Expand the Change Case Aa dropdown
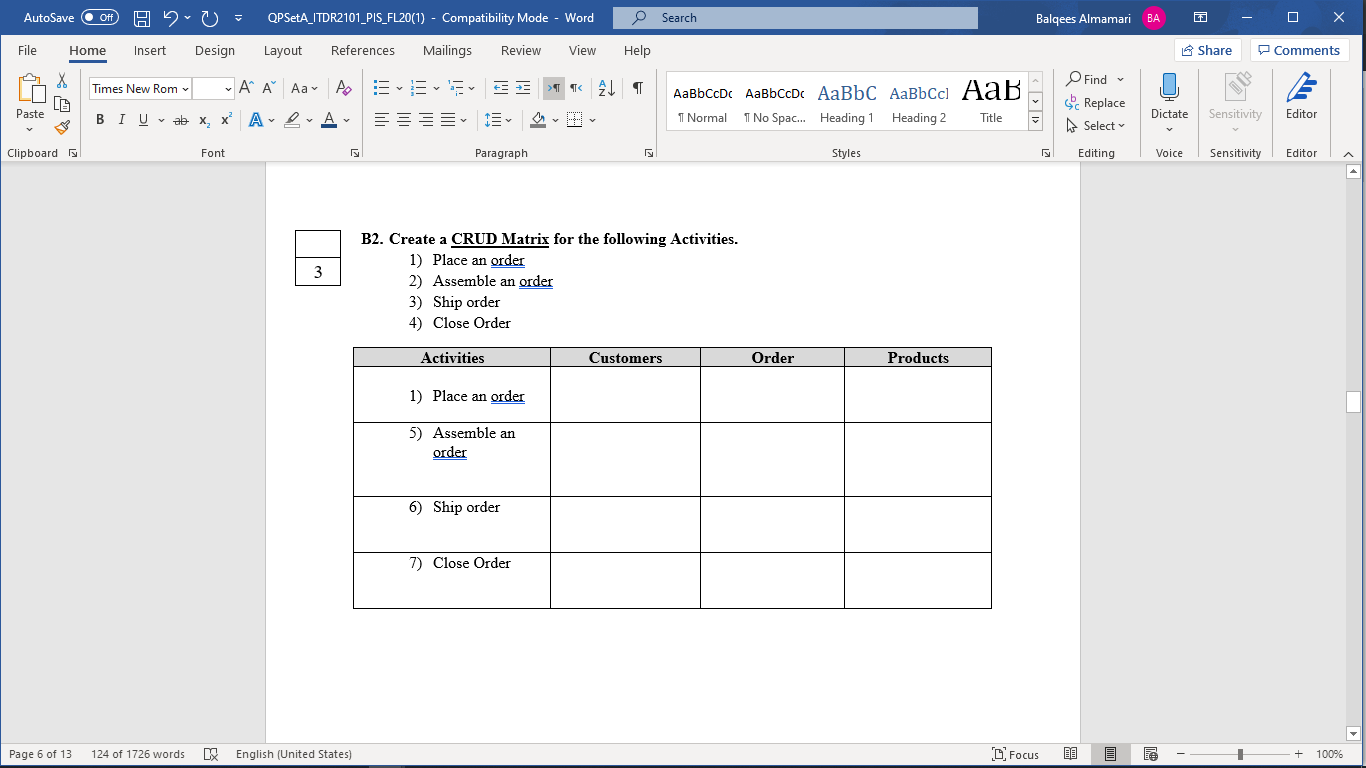Screen dimensions: 1366x768 [x=303, y=88]
